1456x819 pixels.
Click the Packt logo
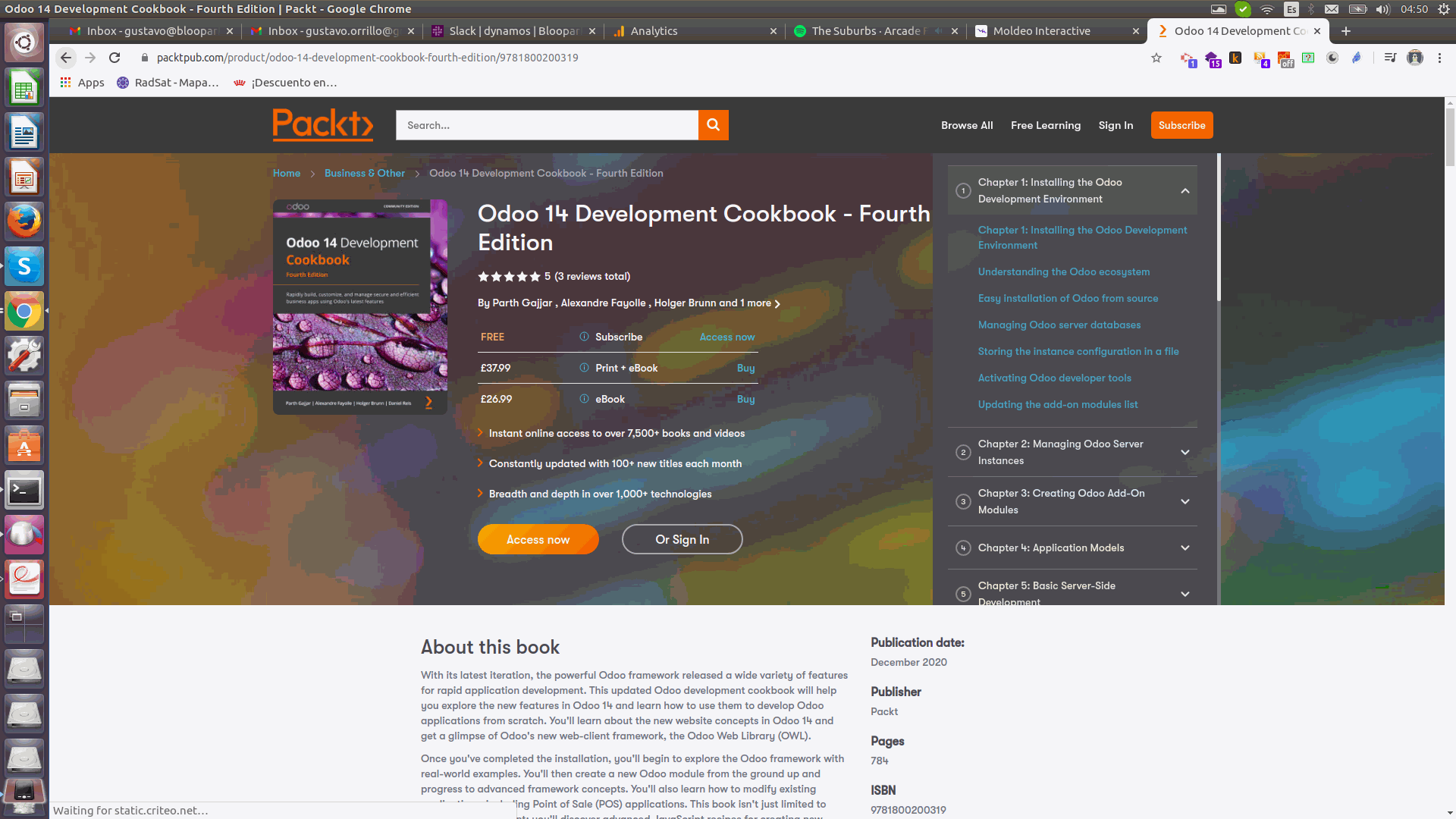pyautogui.click(x=323, y=124)
